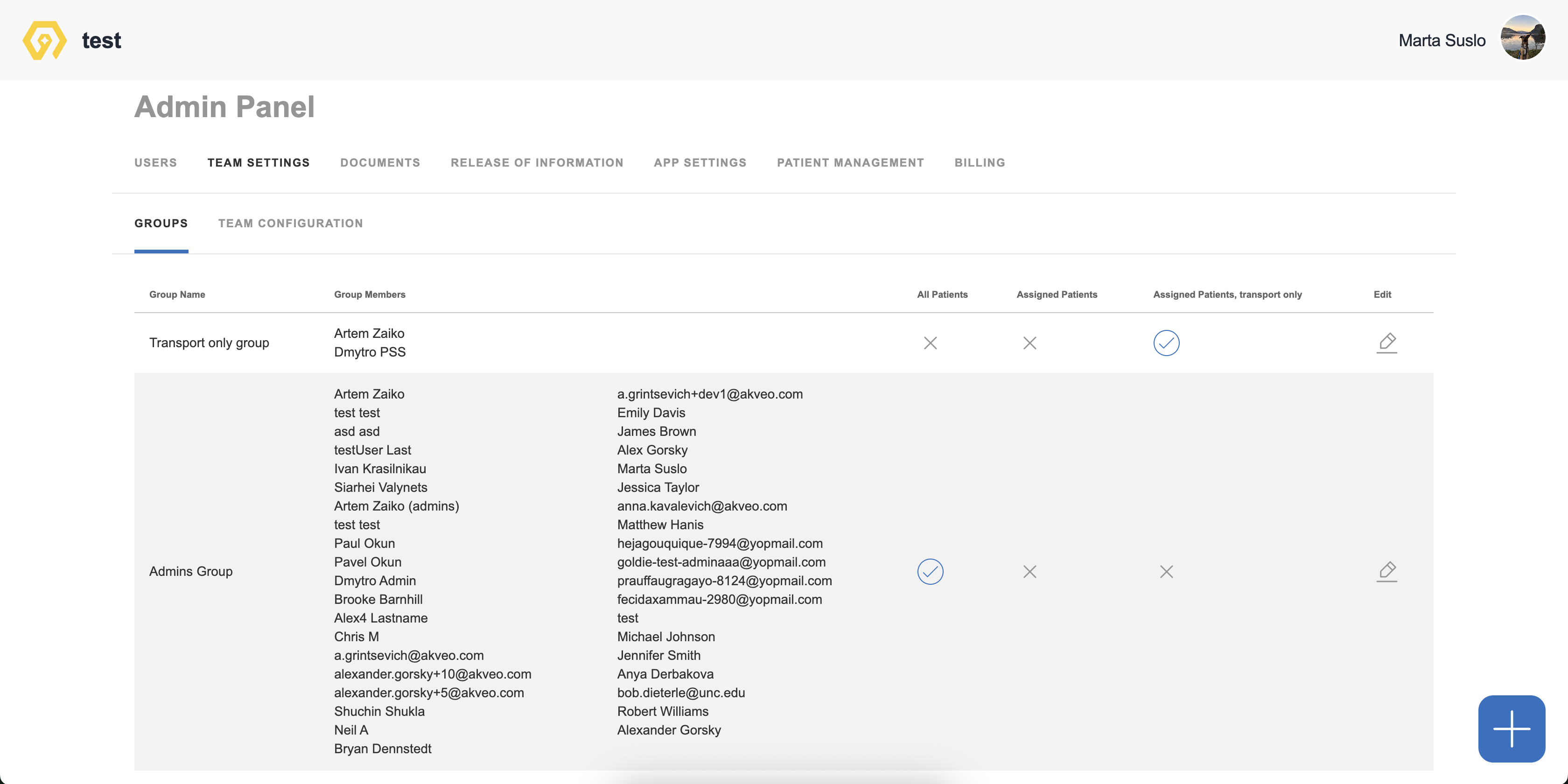Toggle All Patients checkmark for Admins Group
The height and width of the screenshot is (784, 1568).
click(930, 571)
